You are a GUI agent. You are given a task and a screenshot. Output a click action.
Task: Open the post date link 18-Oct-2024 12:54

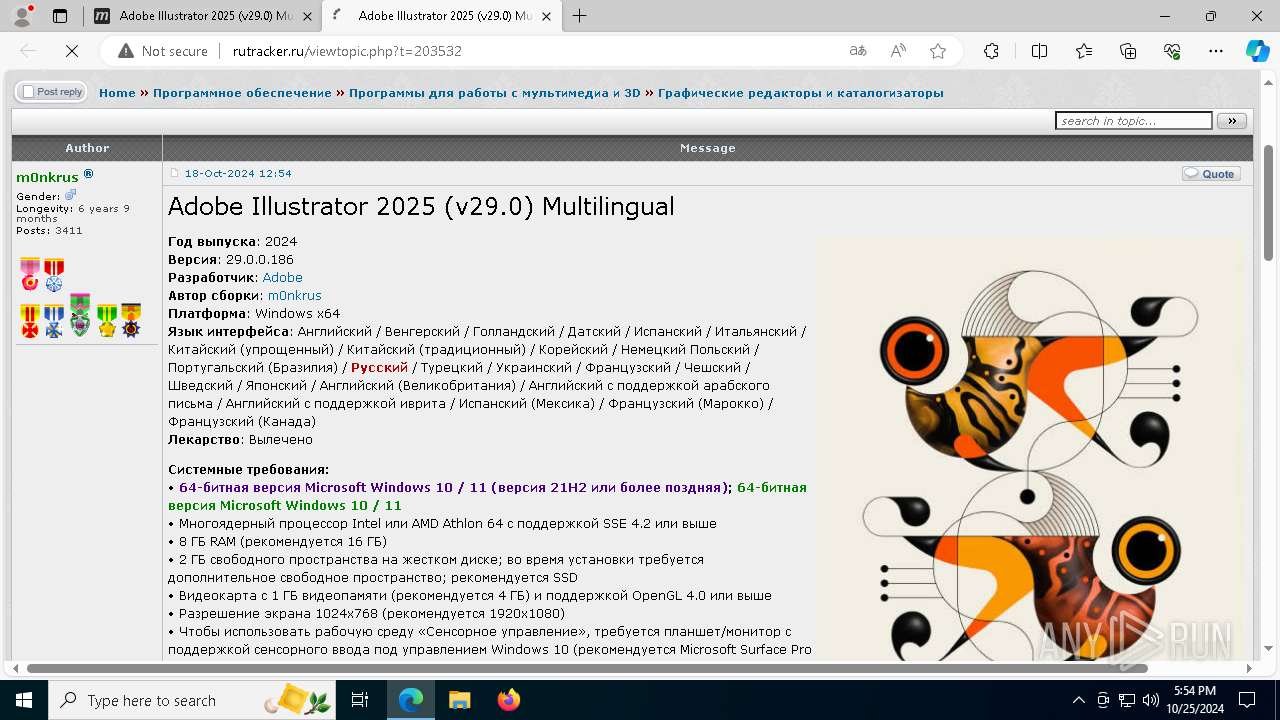pos(238,173)
